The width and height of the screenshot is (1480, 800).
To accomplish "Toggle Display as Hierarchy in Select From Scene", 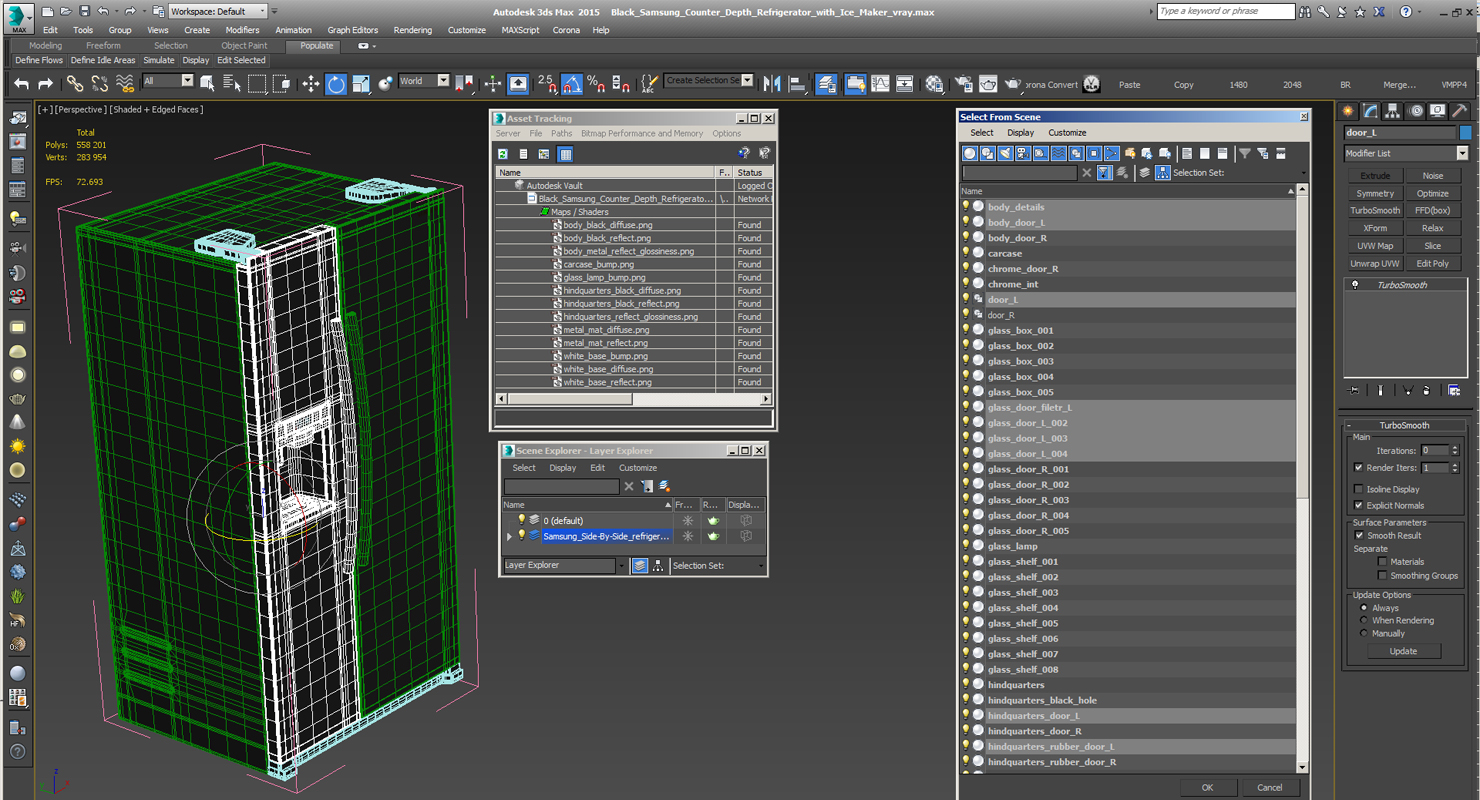I will [1163, 173].
